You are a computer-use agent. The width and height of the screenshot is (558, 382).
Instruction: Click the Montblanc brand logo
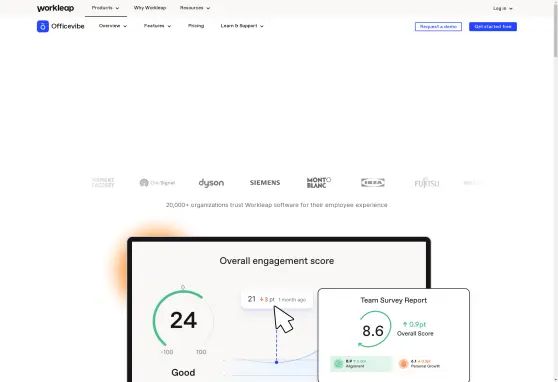[x=319, y=183]
